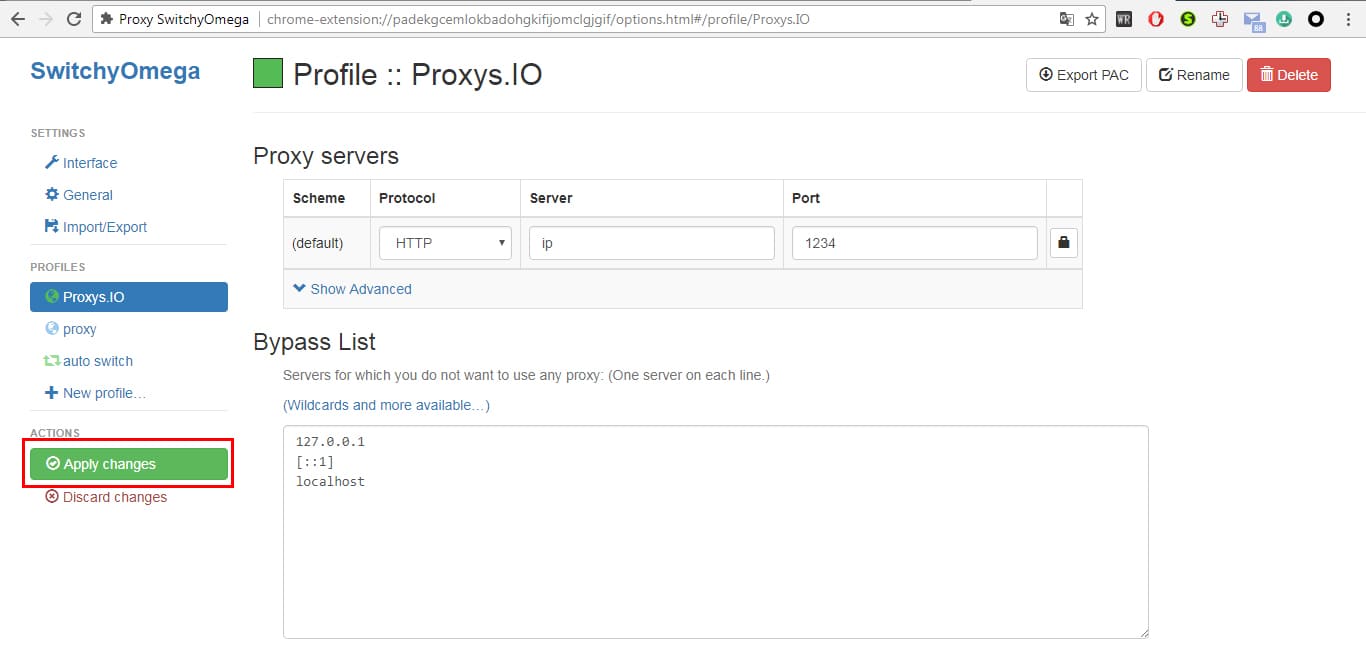
Task: Click Apply changes
Action: coord(129,464)
